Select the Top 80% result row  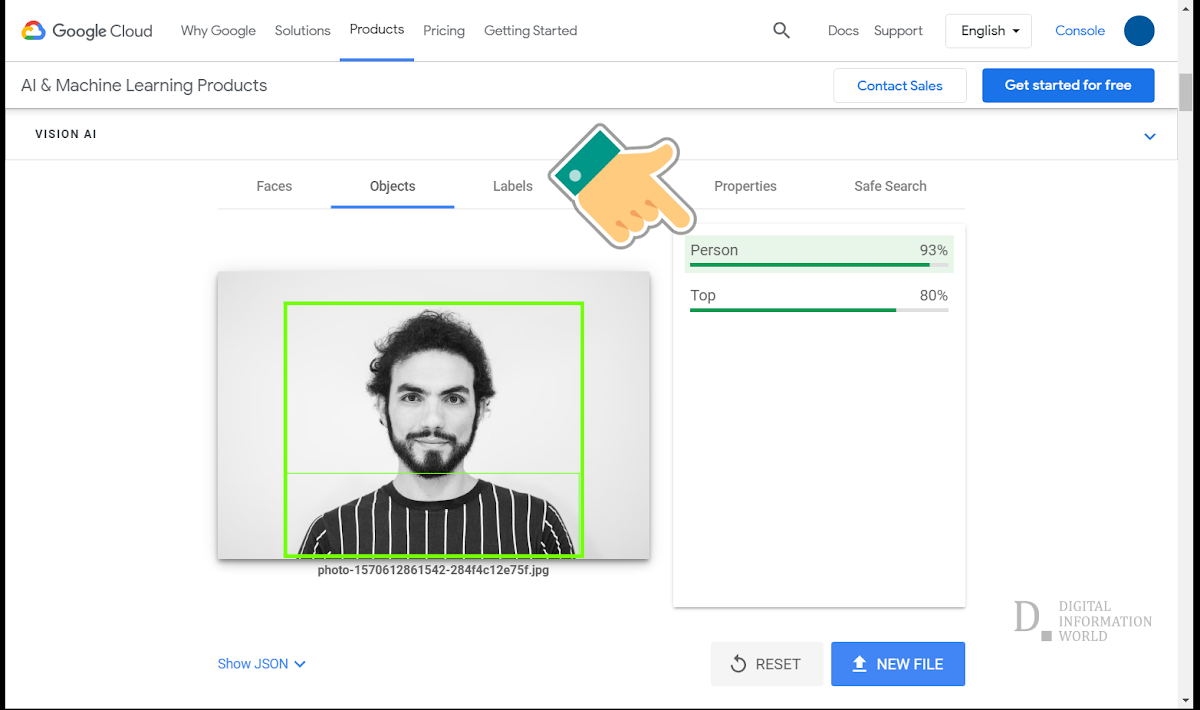click(x=819, y=299)
